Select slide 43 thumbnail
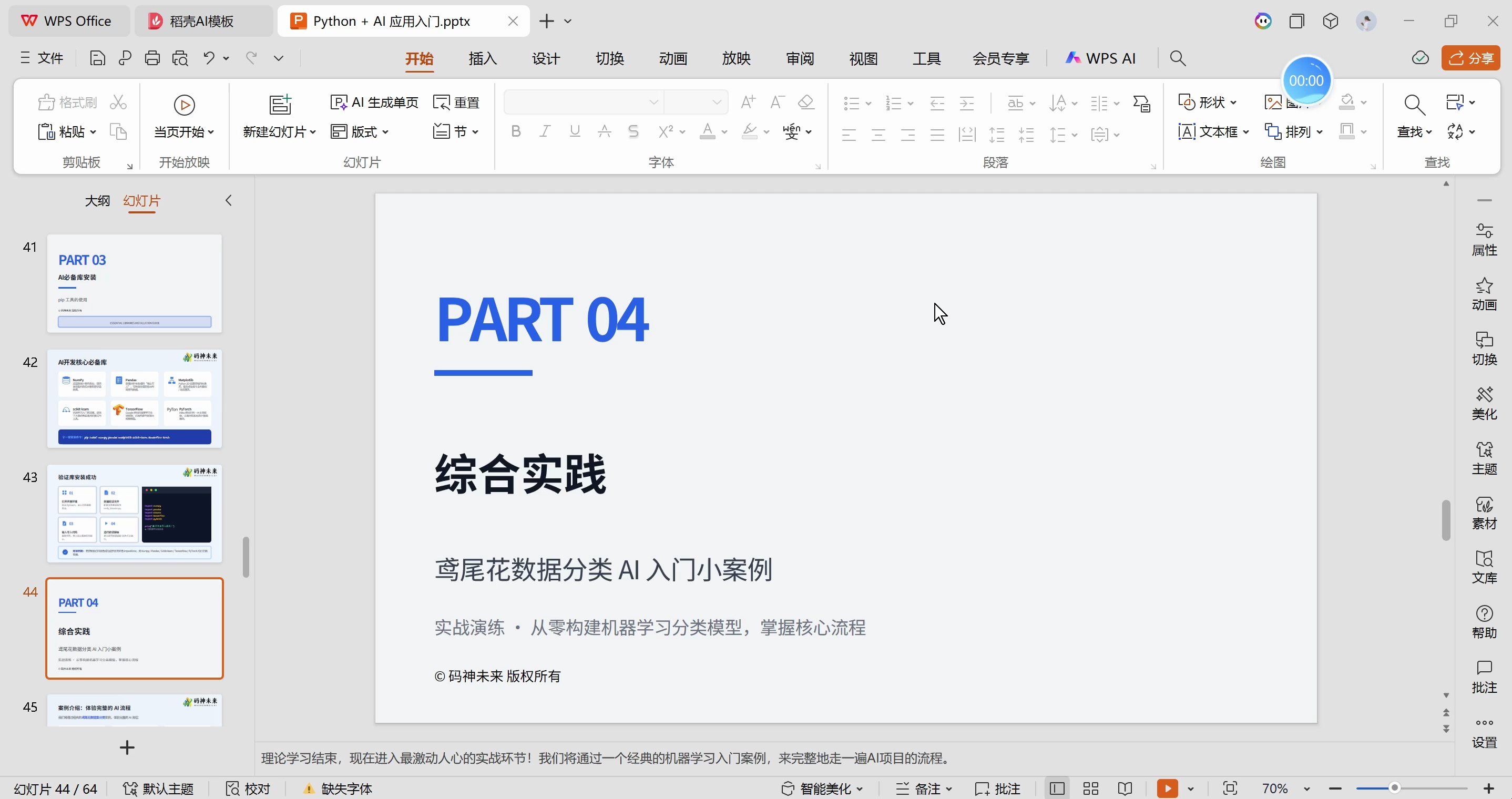Screen dimensions: 1512x799 (x=135, y=514)
